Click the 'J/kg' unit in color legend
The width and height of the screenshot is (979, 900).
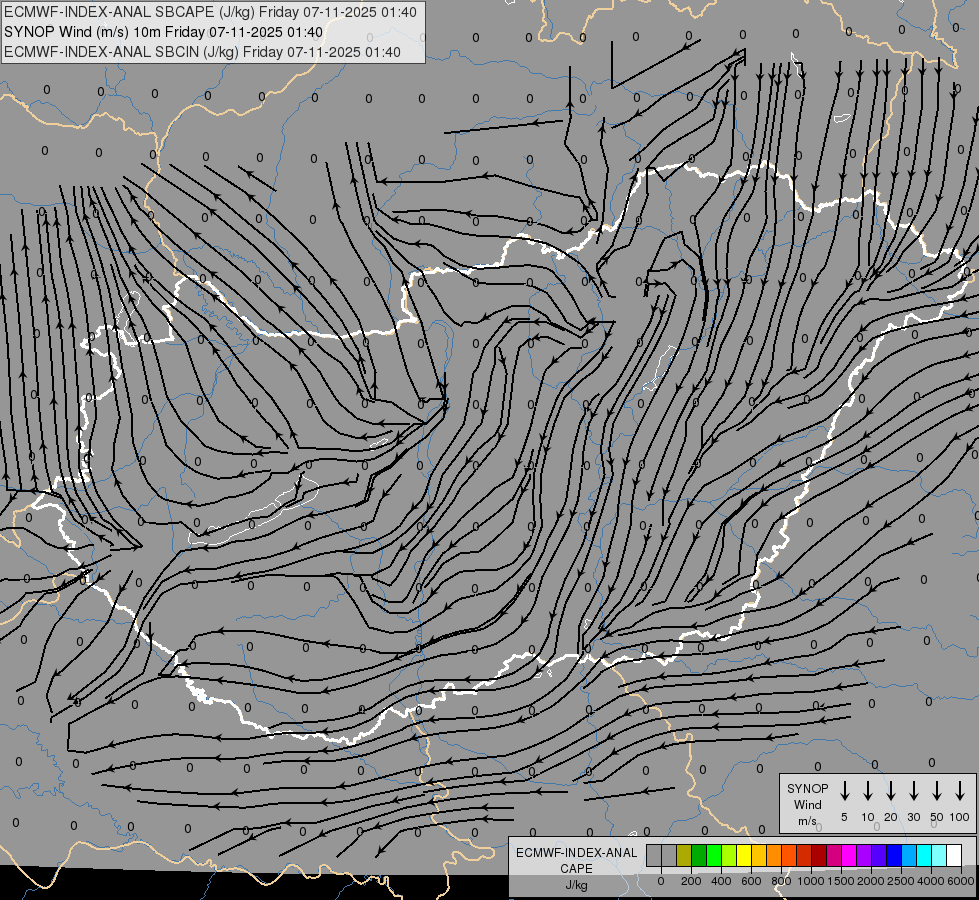(x=576, y=885)
